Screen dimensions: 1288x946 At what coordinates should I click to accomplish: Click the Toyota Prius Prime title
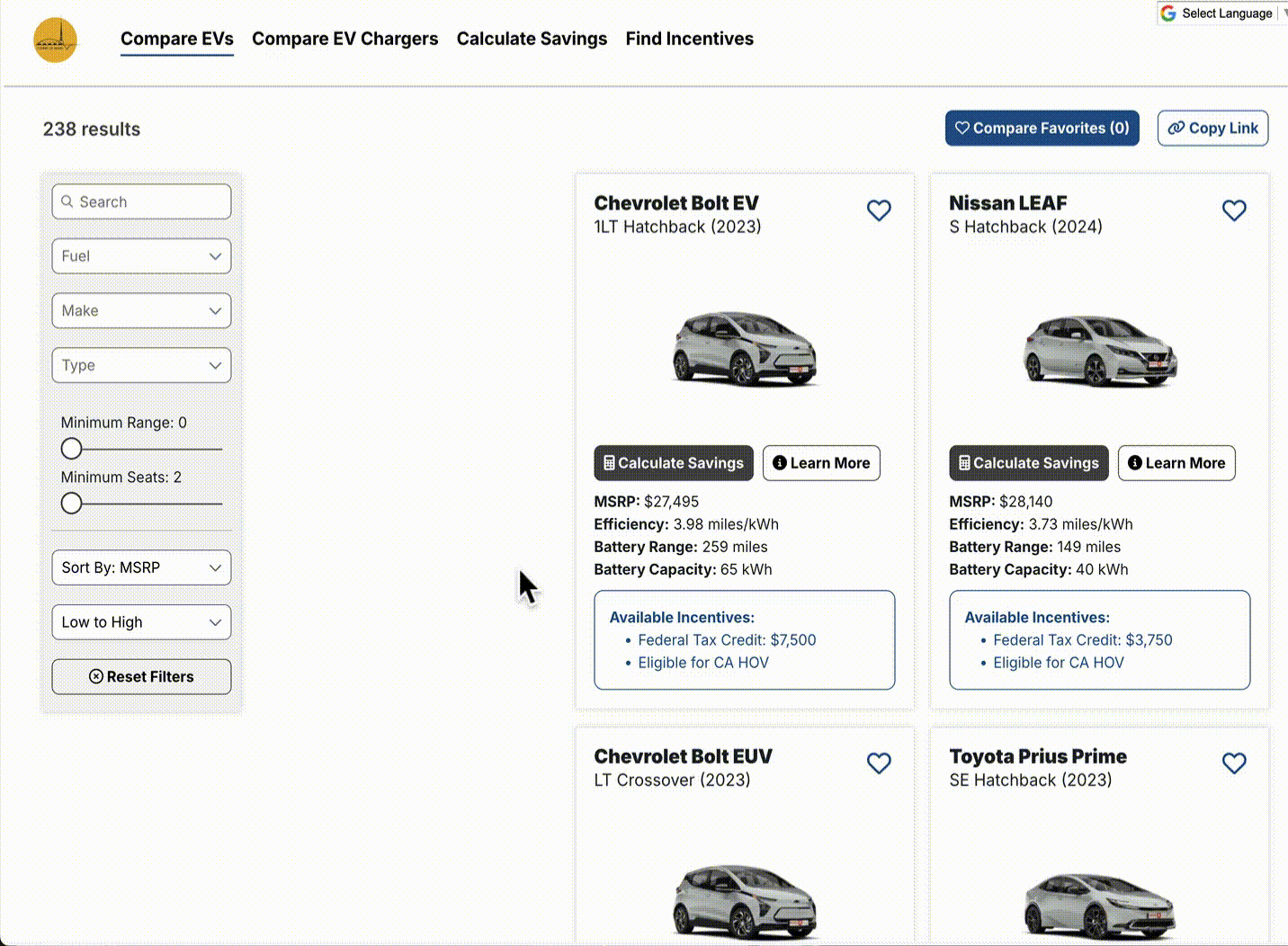coord(1038,756)
